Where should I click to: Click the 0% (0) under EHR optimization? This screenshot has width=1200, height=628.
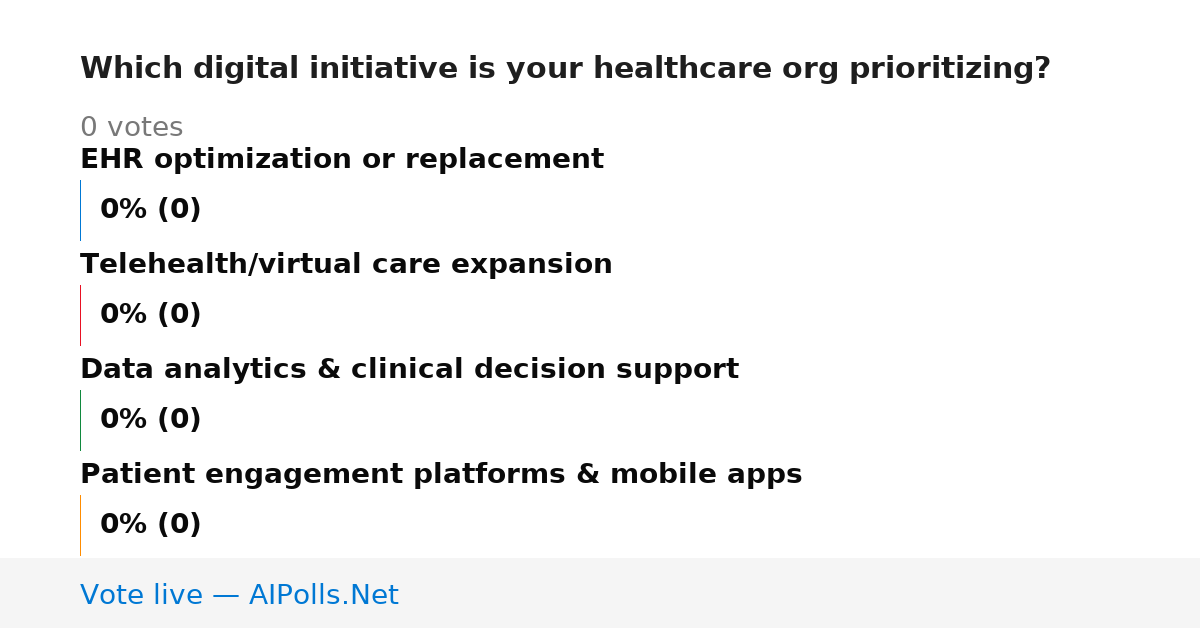click(150, 210)
